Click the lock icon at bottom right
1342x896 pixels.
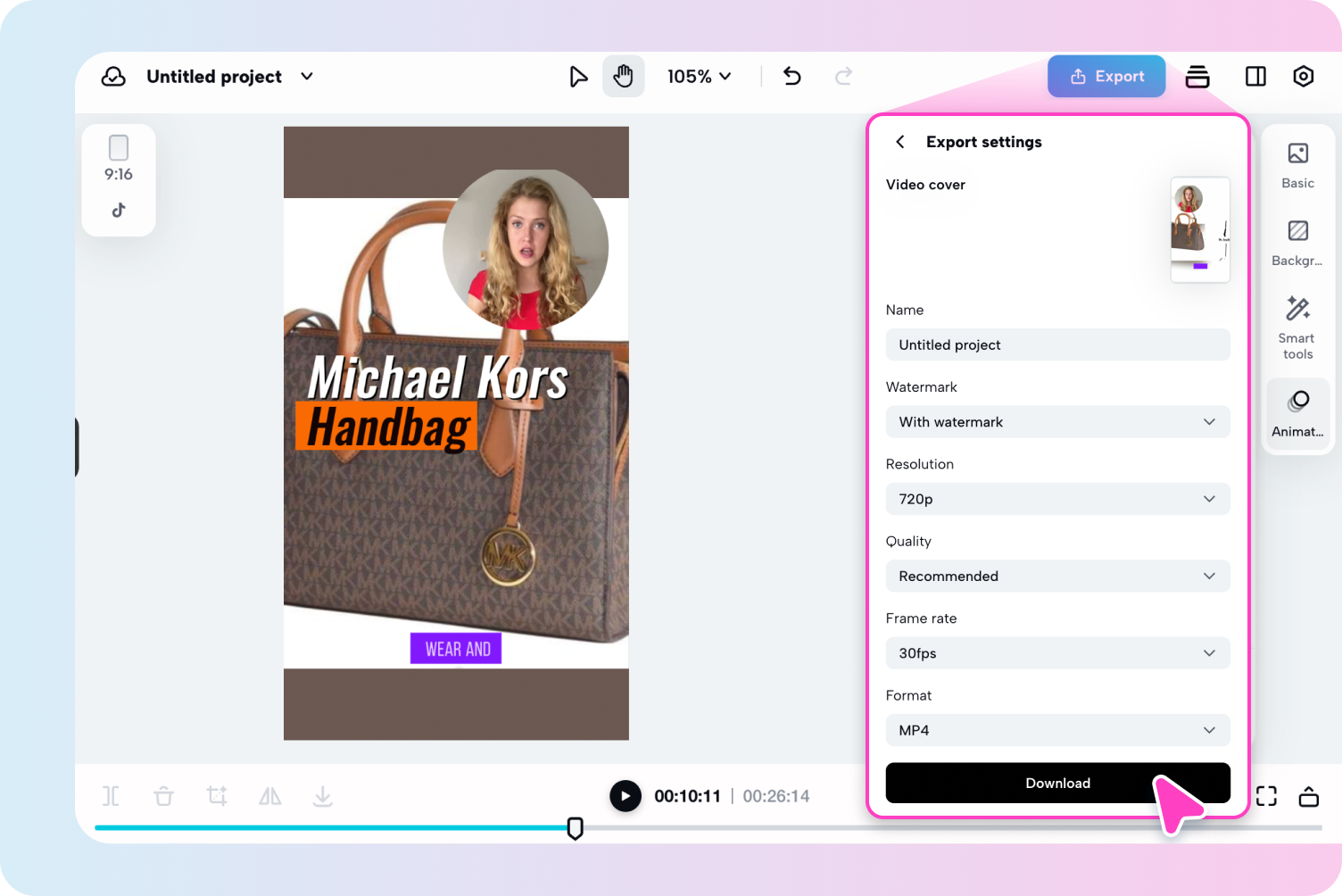(x=1309, y=796)
